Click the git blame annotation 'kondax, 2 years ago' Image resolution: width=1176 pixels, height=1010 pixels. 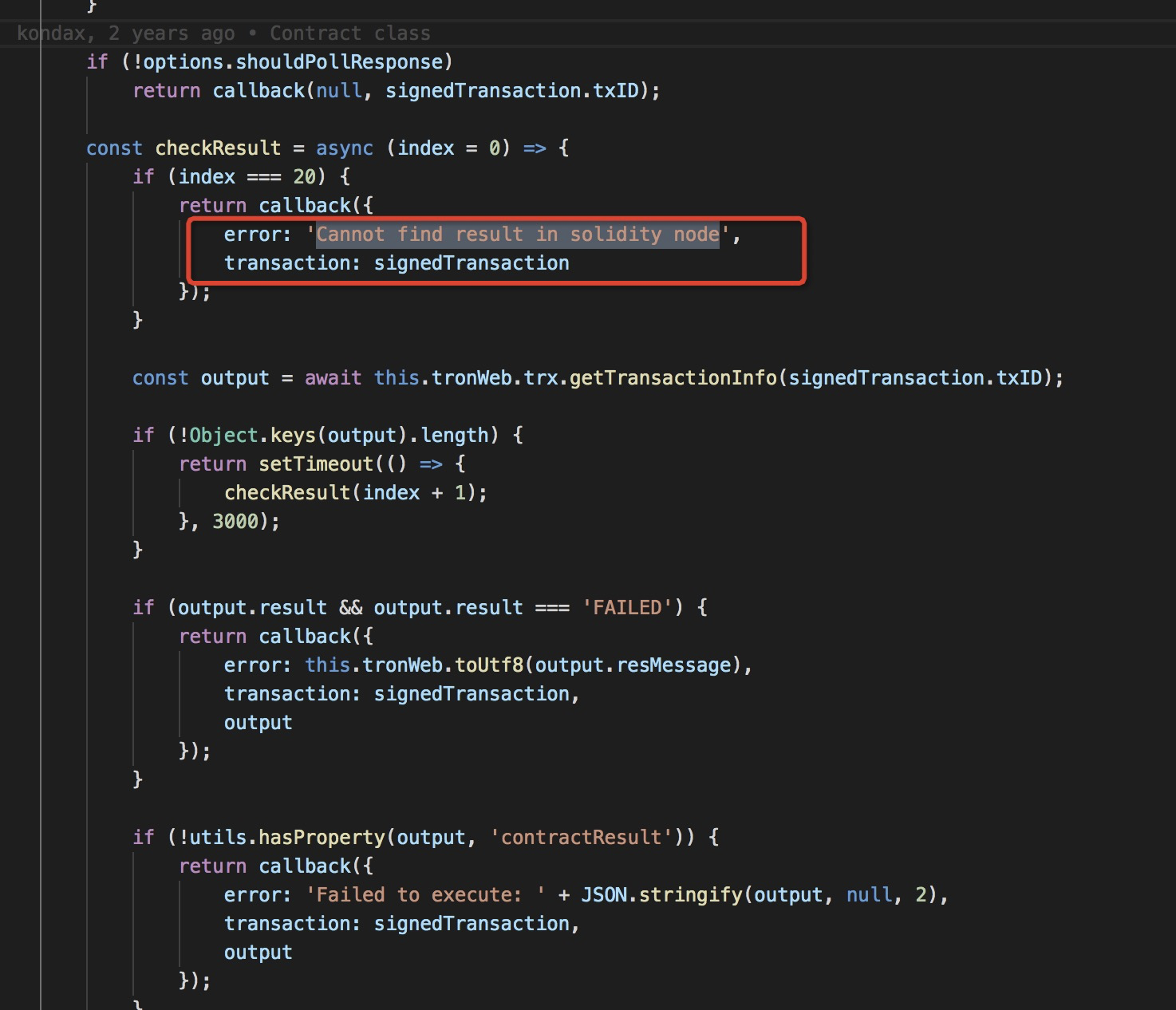pyautogui.click(x=126, y=34)
